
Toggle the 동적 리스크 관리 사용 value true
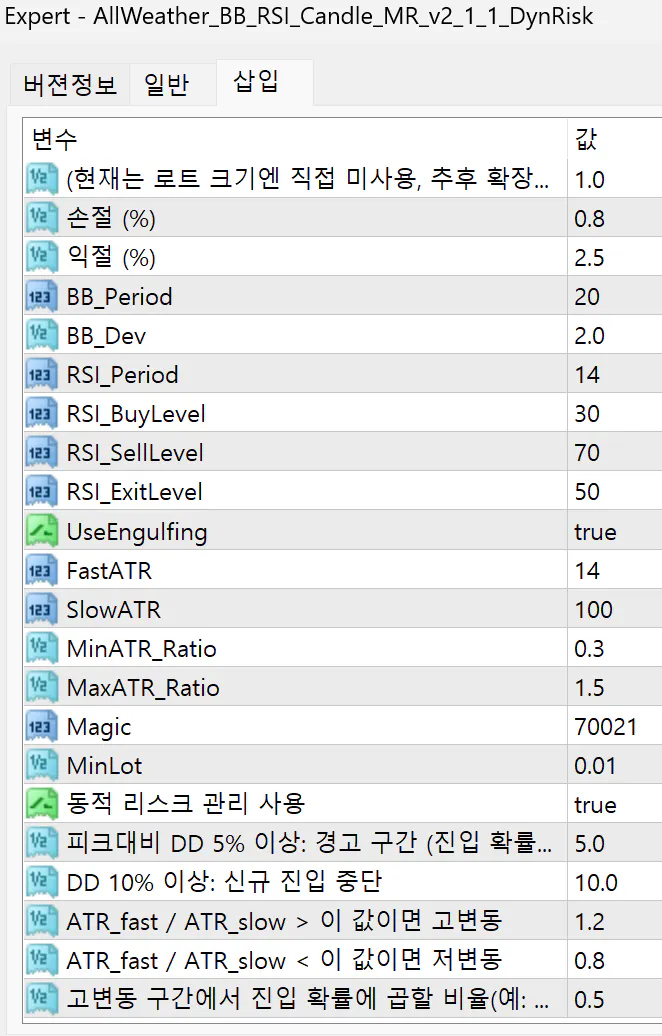click(595, 804)
